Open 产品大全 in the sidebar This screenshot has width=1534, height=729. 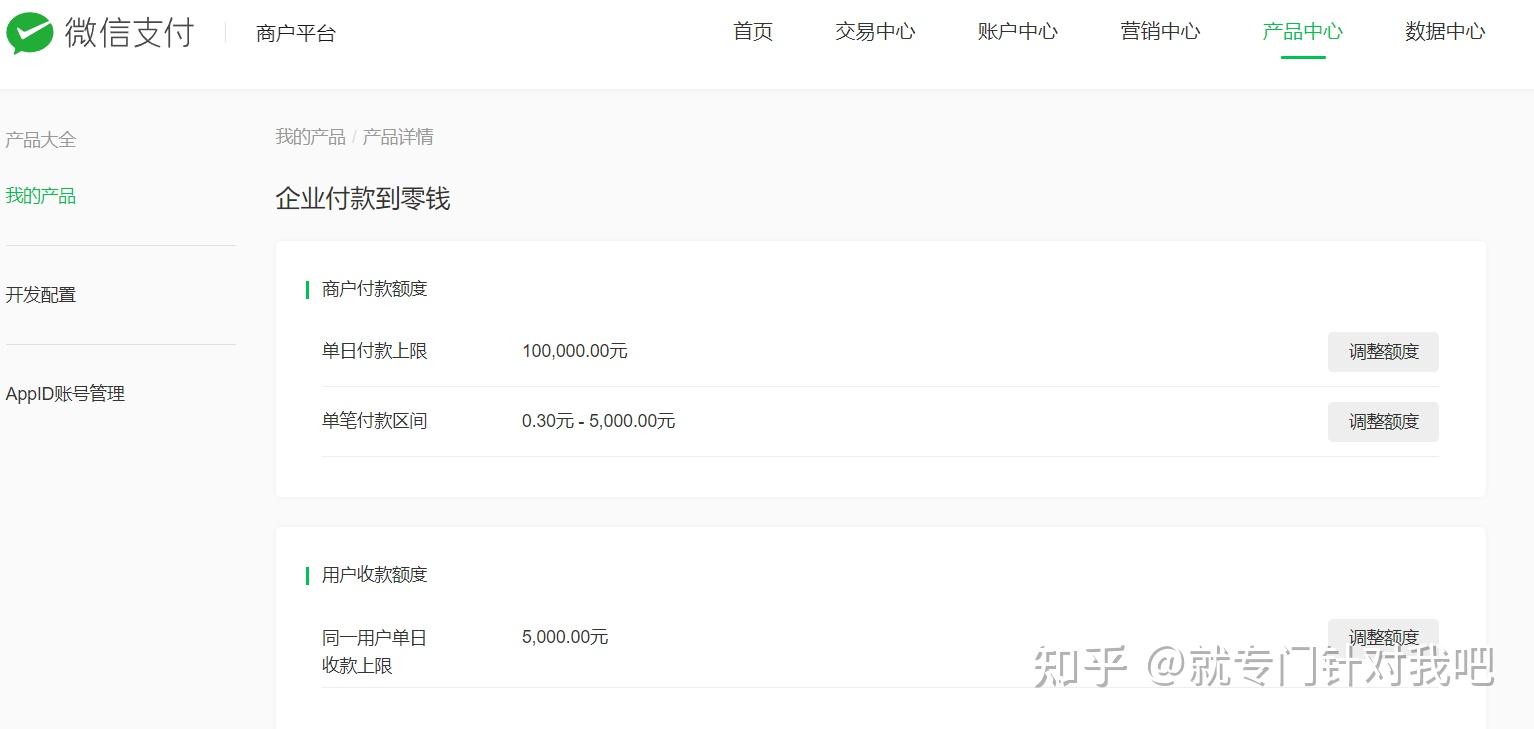click(41, 140)
